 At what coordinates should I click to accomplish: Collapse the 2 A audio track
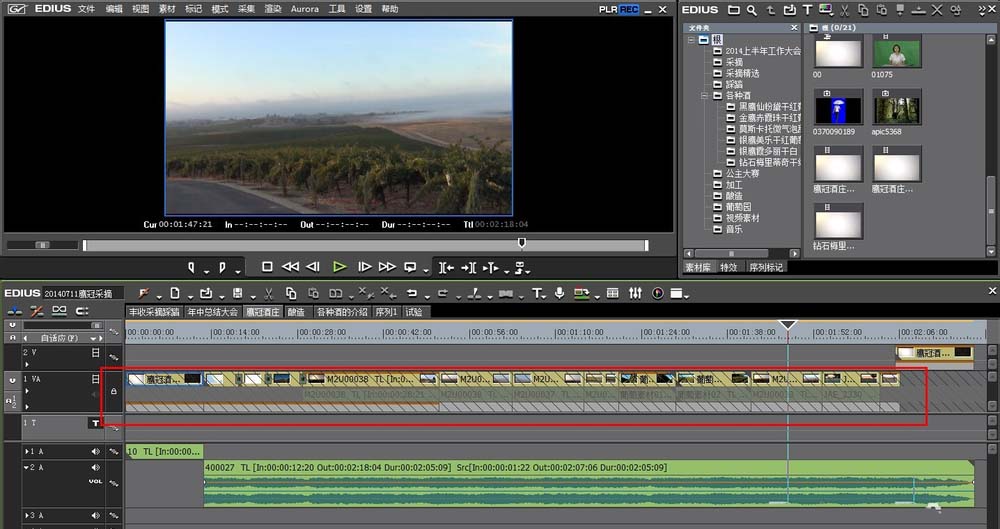(26, 467)
